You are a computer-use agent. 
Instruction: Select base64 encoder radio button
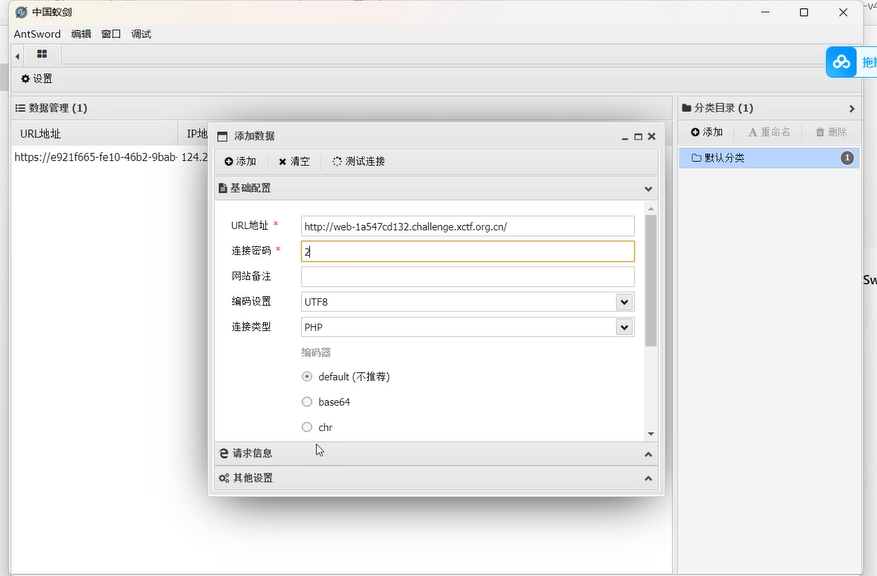[x=307, y=402]
